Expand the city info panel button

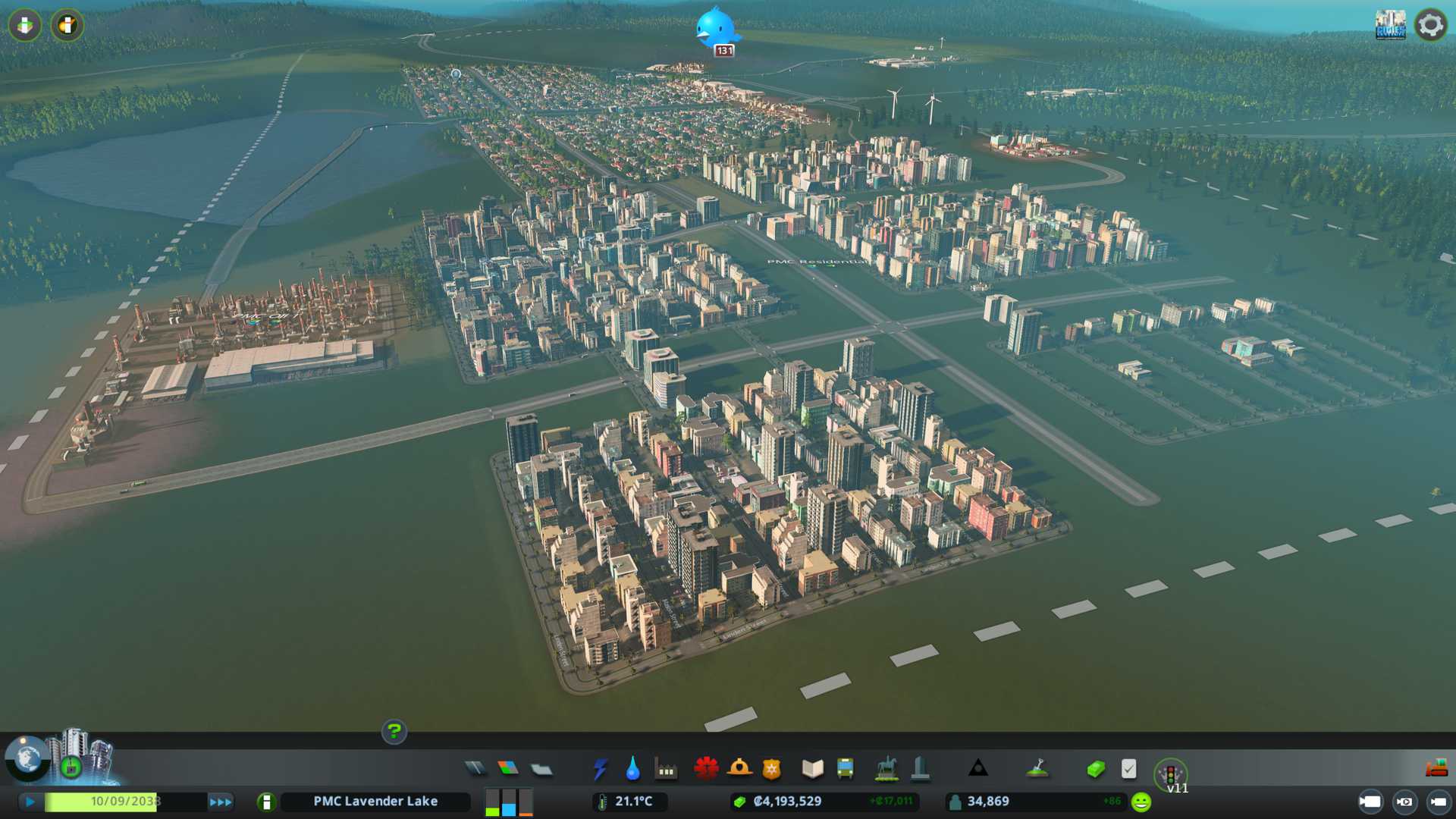click(266, 802)
